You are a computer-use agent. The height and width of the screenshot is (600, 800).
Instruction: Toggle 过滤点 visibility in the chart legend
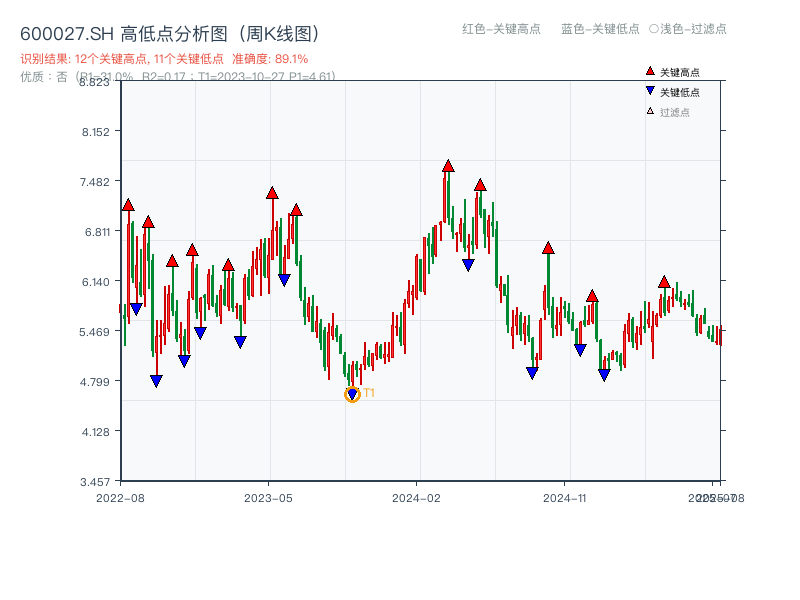tap(663, 109)
